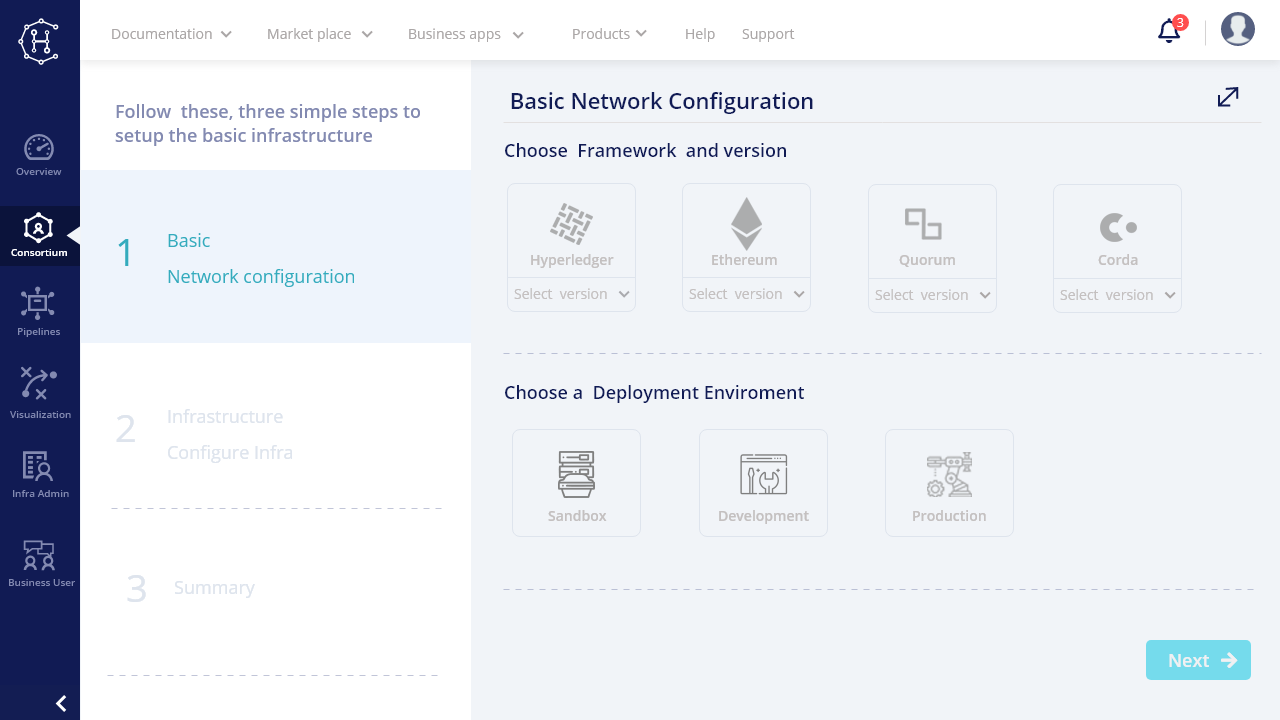Open the Documentation menu
This screenshot has width=1280, height=720.
[171, 34]
